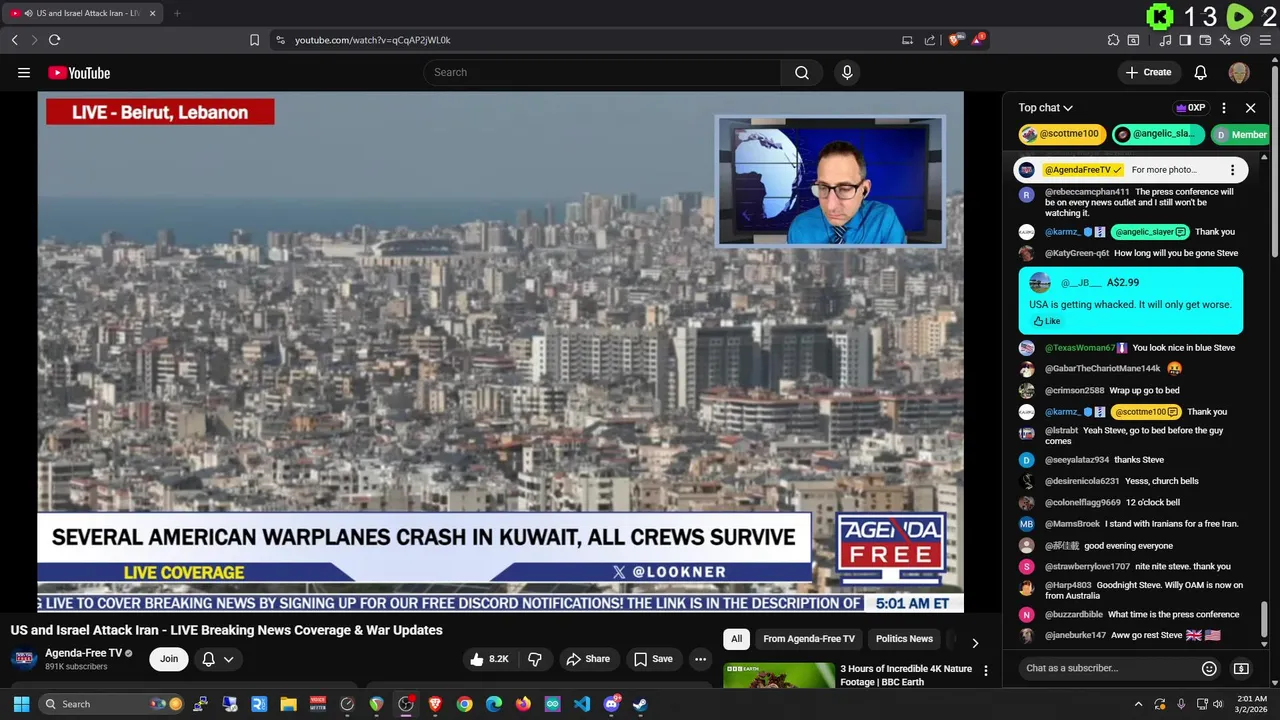
Task: Open the browser extensions puzzle icon
Action: click(1113, 40)
